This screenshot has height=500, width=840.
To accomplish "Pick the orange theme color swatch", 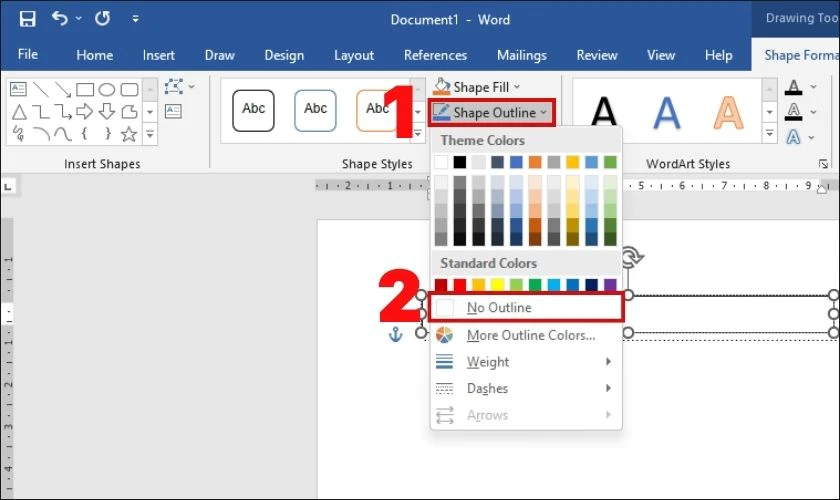I will click(535, 162).
